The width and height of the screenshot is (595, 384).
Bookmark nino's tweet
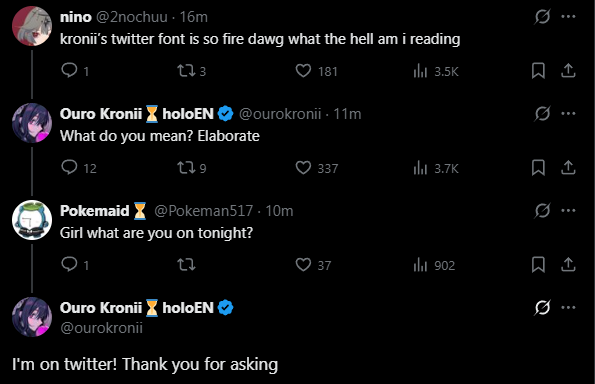point(538,71)
